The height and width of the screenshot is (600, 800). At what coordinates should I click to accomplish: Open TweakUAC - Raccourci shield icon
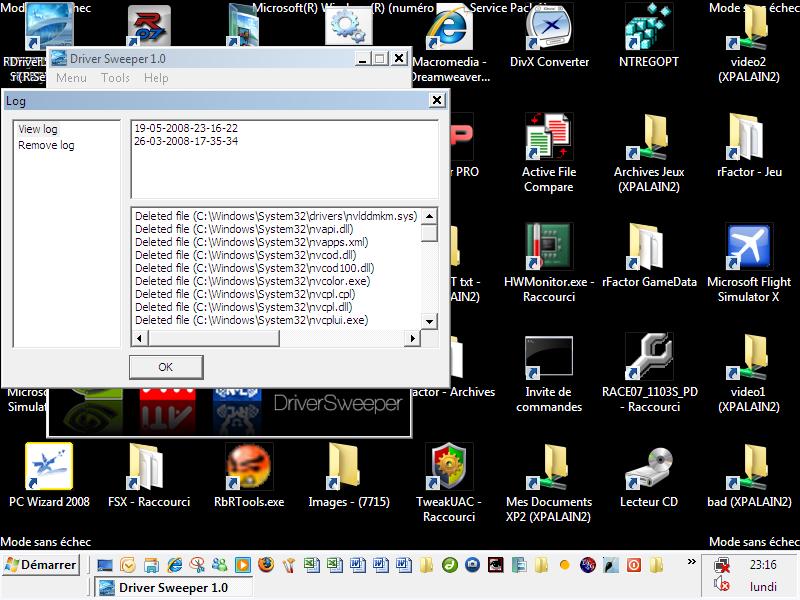coord(449,483)
